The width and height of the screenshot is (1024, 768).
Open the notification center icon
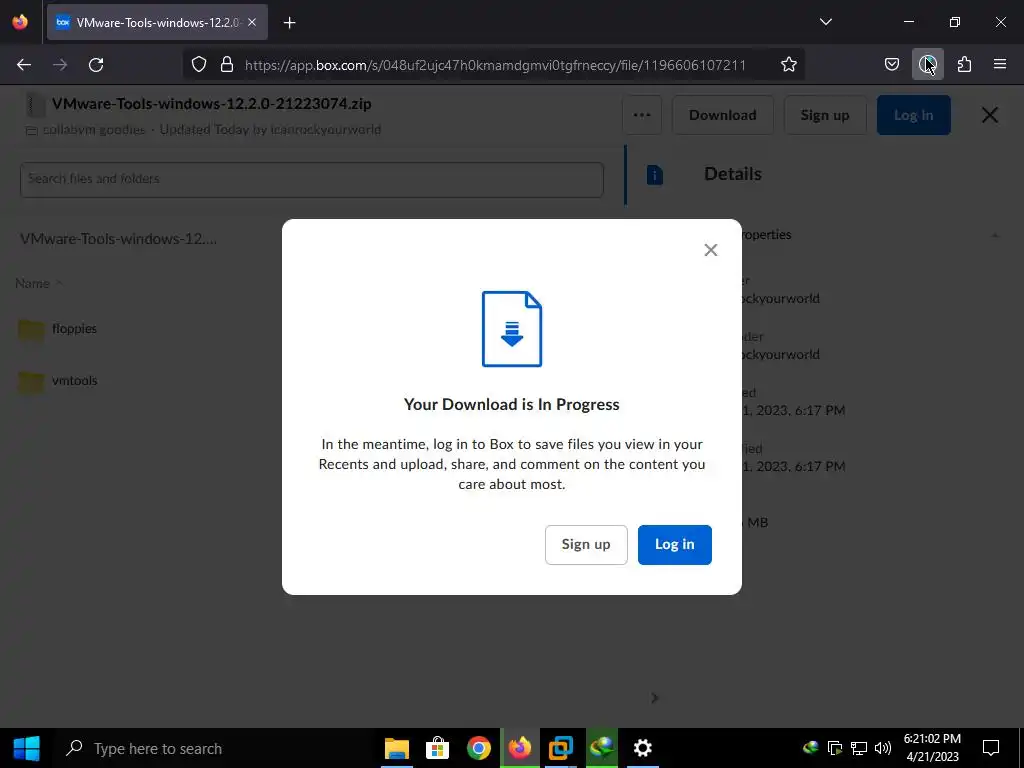pos(991,748)
